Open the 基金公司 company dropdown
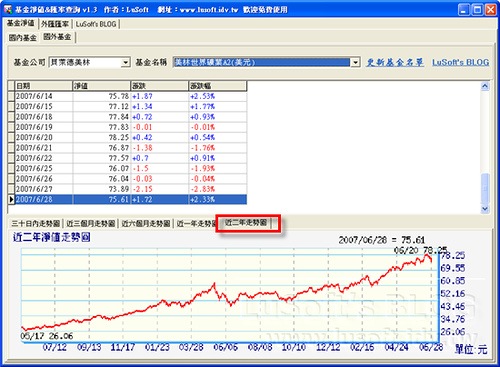This screenshot has width=500, height=367. pos(125,62)
